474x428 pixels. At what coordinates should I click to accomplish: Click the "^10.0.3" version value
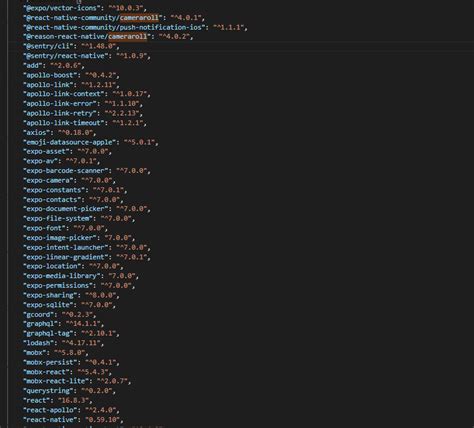126,8
